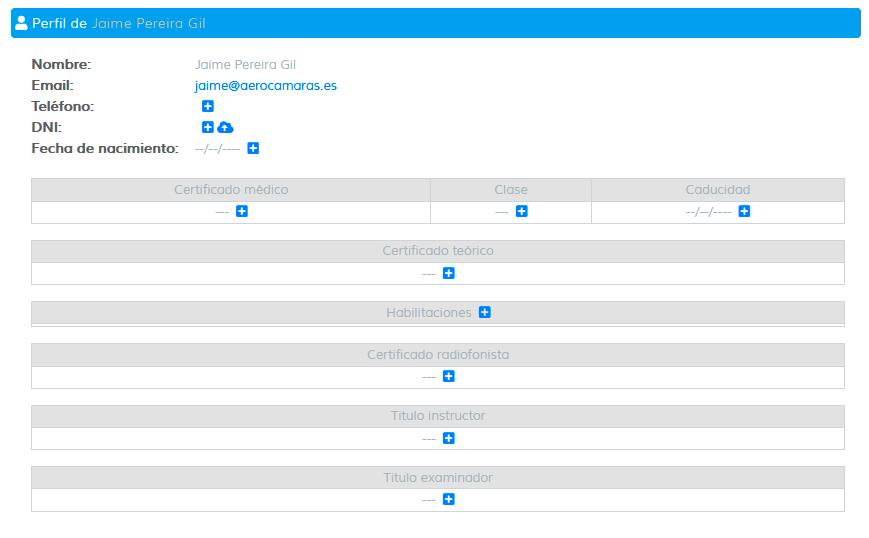This screenshot has height=538, width=869.
Task: Click the user profile icon in header
Action: coord(22,23)
